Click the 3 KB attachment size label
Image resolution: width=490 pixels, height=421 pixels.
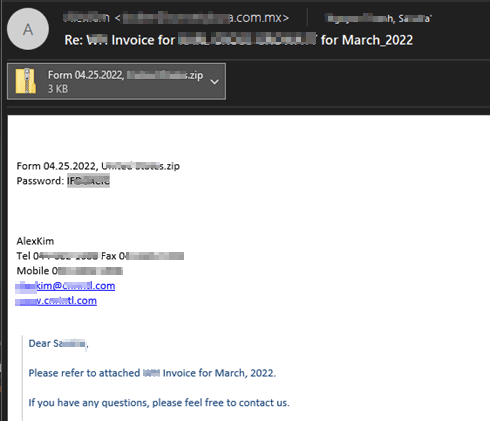(58, 89)
